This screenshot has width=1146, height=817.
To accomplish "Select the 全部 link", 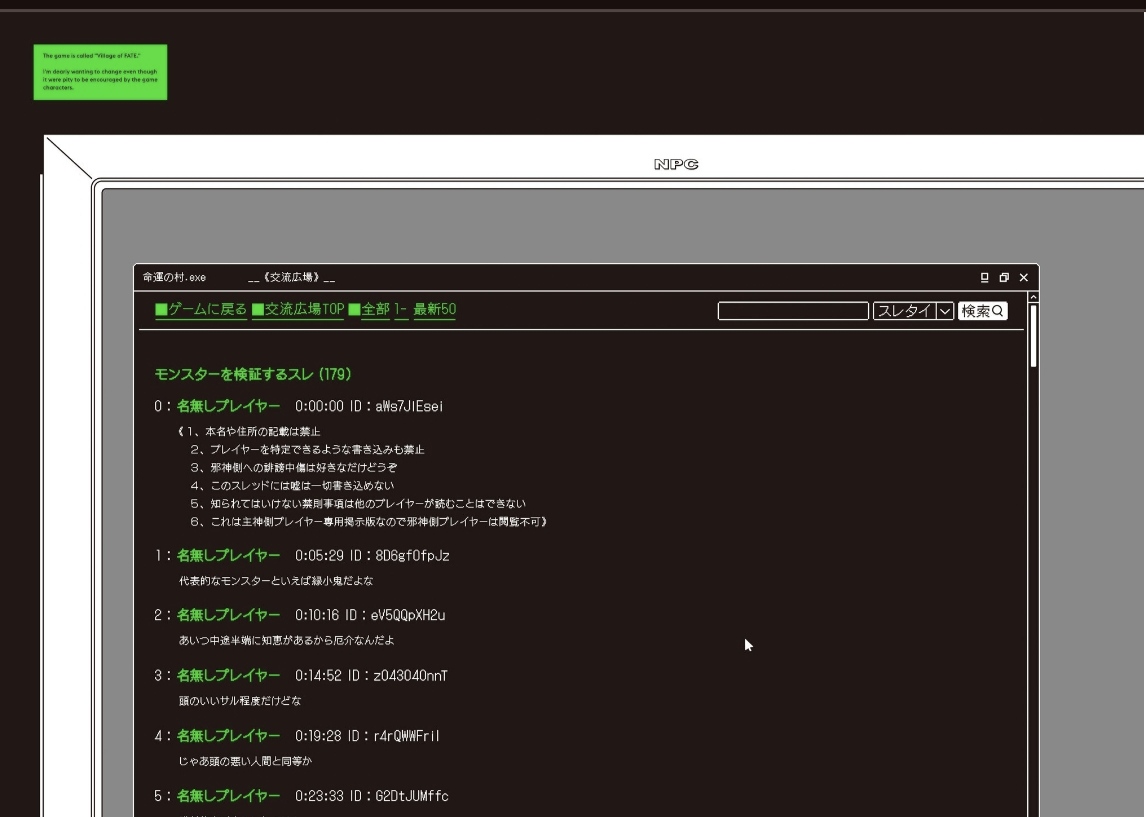I will tap(369, 309).
